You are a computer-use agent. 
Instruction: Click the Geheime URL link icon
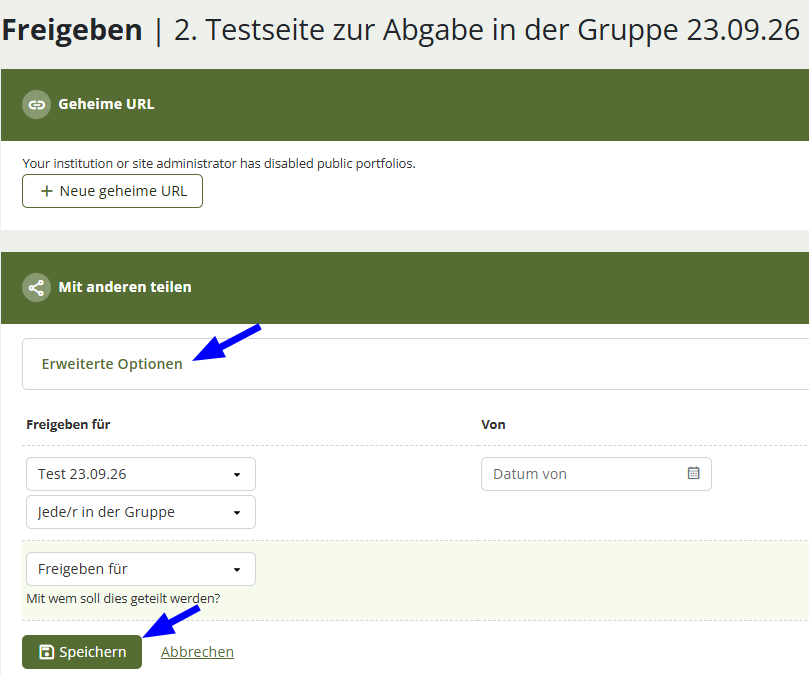click(36, 105)
